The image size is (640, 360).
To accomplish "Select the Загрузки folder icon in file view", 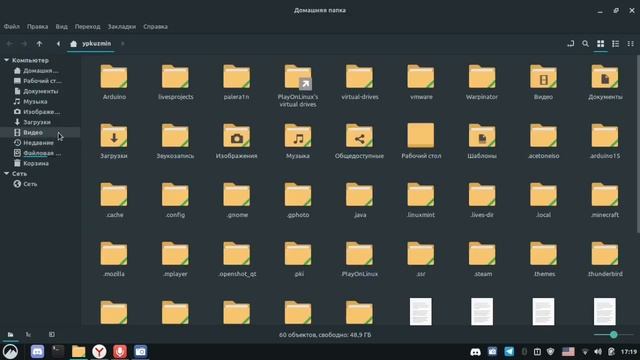I will (114, 136).
